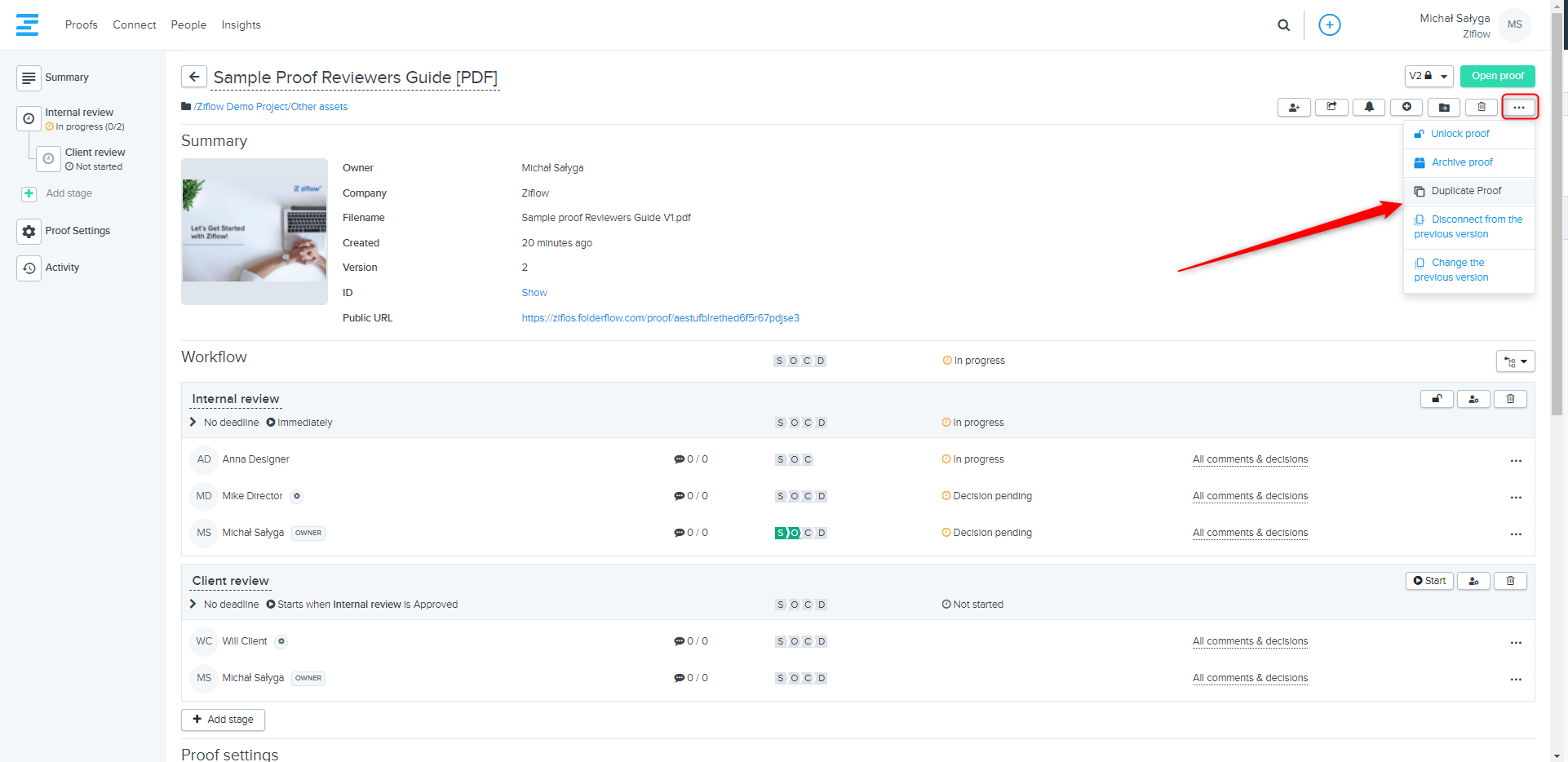Select Duplicate Proof from the menu

pos(1465,191)
